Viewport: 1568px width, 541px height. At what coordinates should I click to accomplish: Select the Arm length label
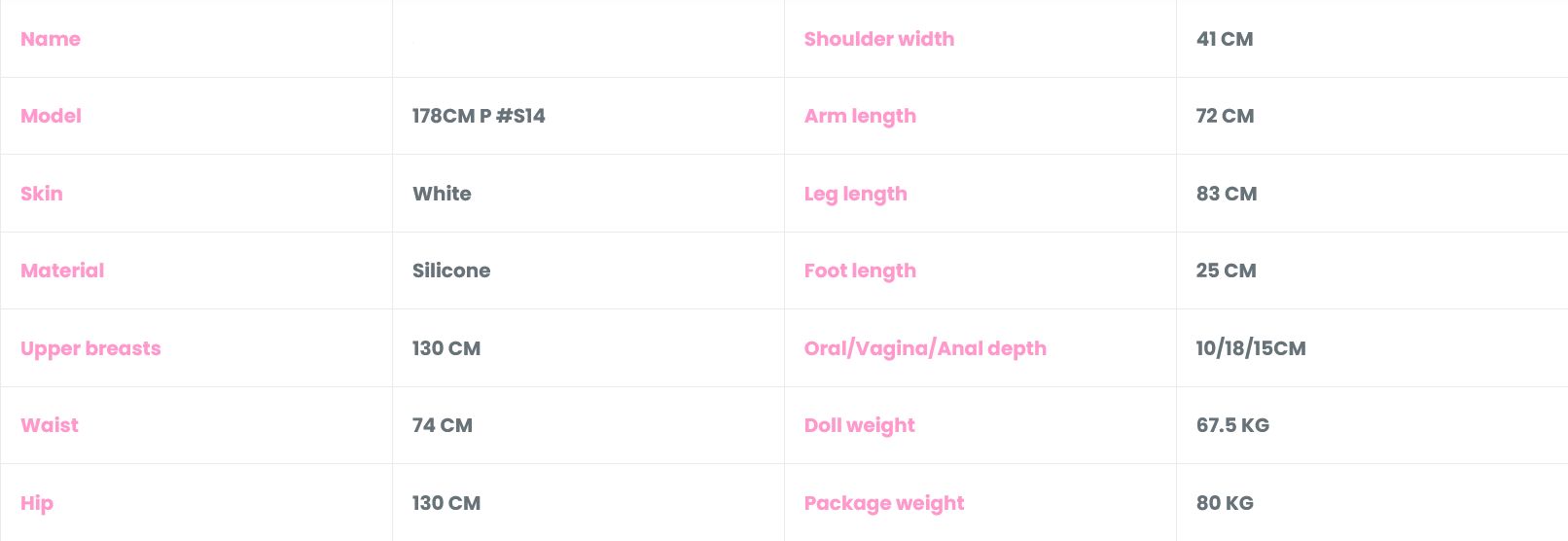pyautogui.click(x=860, y=116)
